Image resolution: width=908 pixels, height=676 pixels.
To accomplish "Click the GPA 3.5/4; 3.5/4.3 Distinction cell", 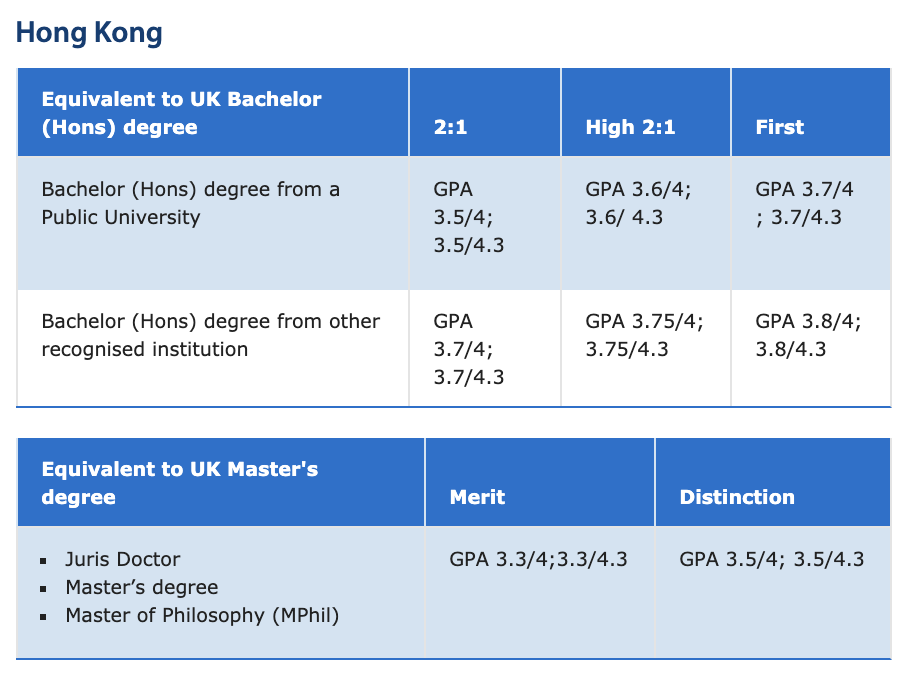I will (x=771, y=559).
